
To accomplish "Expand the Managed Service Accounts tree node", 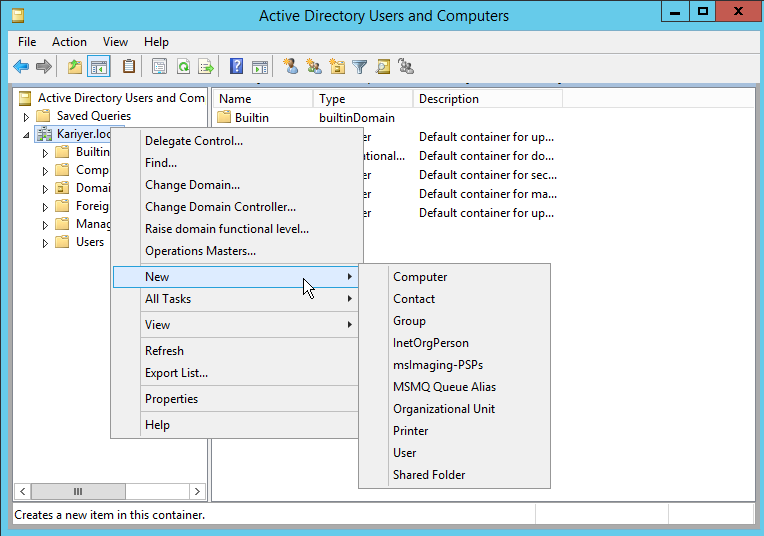I will pyautogui.click(x=45, y=225).
